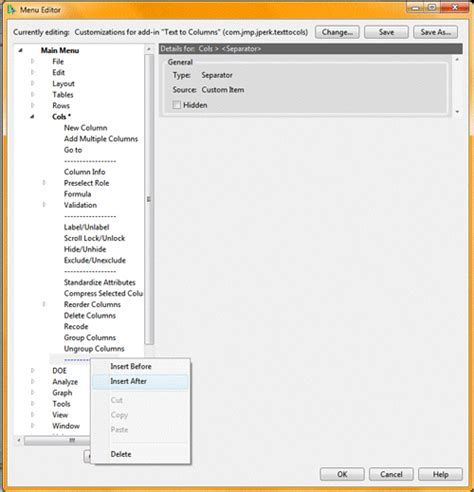Image resolution: width=474 pixels, height=492 pixels.
Task: Select Paste in the context menu
Action: tap(140, 430)
